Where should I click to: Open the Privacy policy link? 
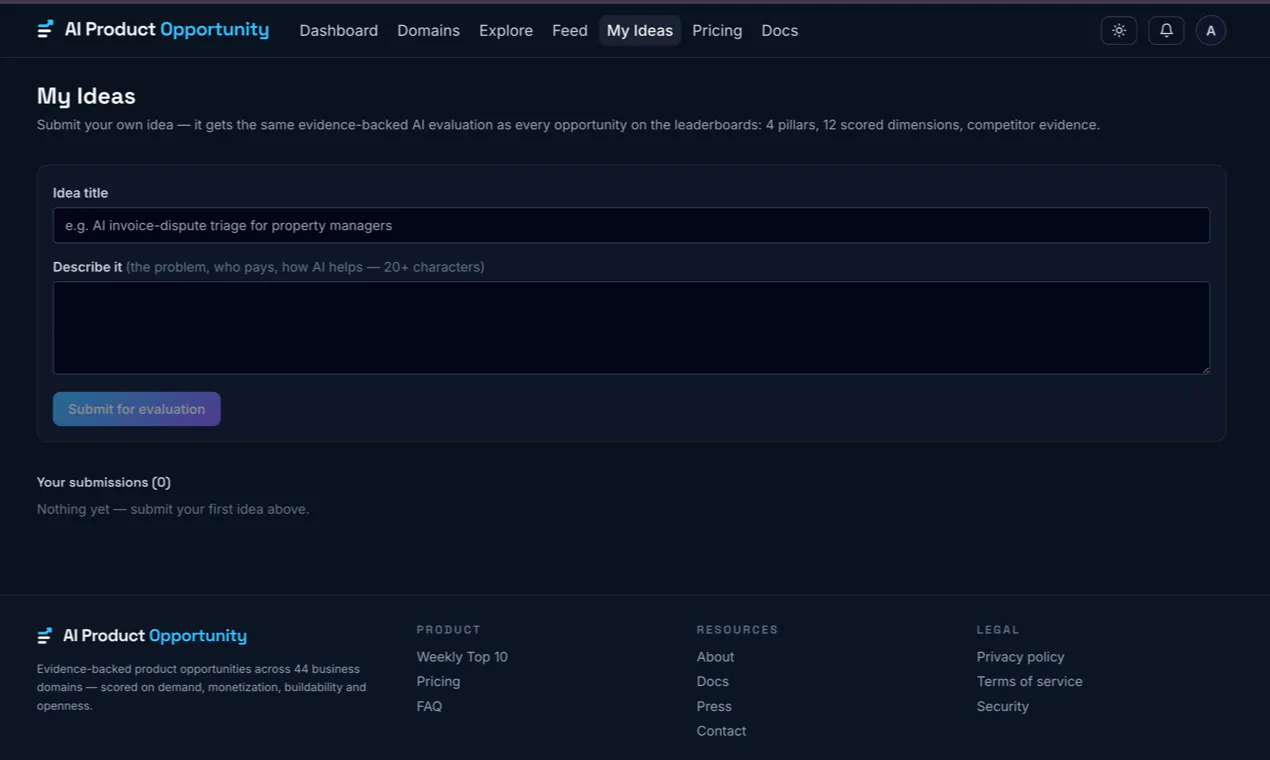1020,657
